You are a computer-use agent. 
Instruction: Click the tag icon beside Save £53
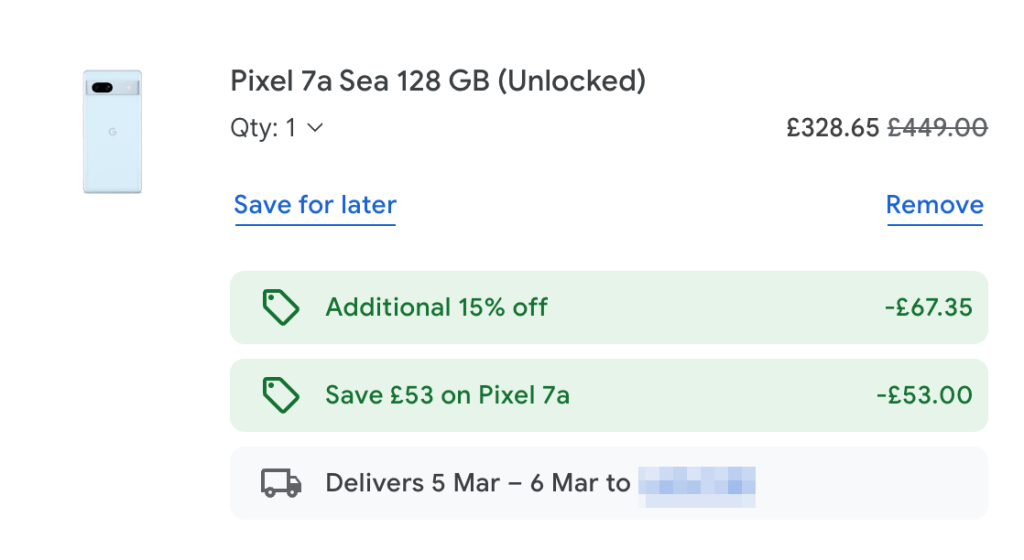point(280,395)
